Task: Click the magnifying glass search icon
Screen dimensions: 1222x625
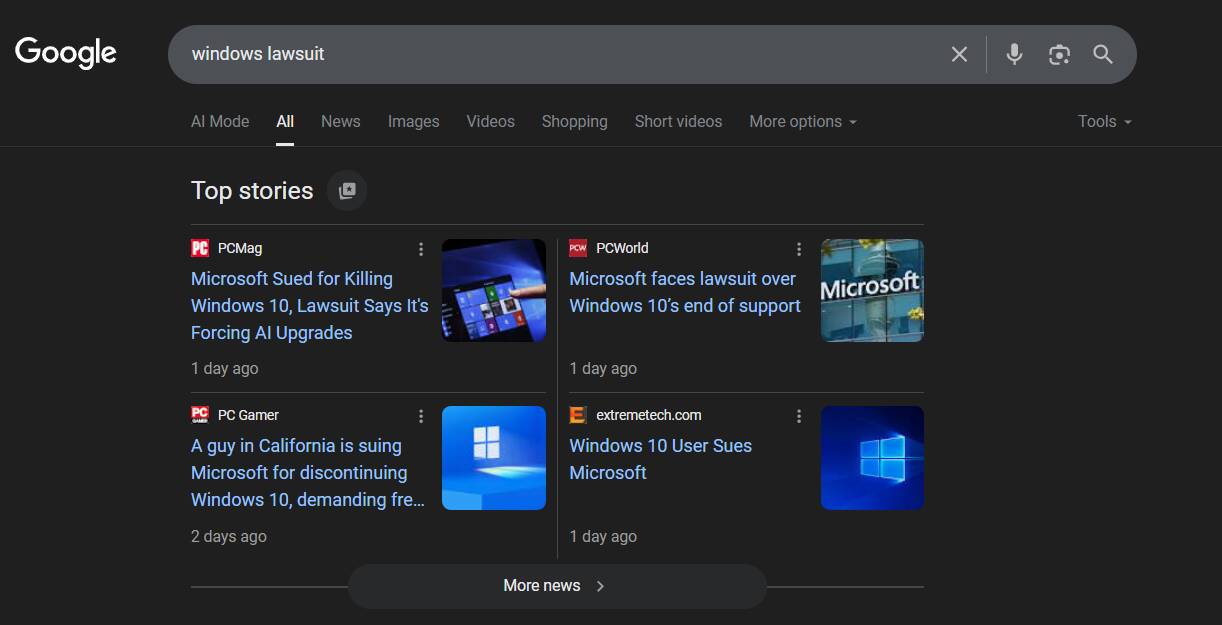Action: click(1103, 54)
